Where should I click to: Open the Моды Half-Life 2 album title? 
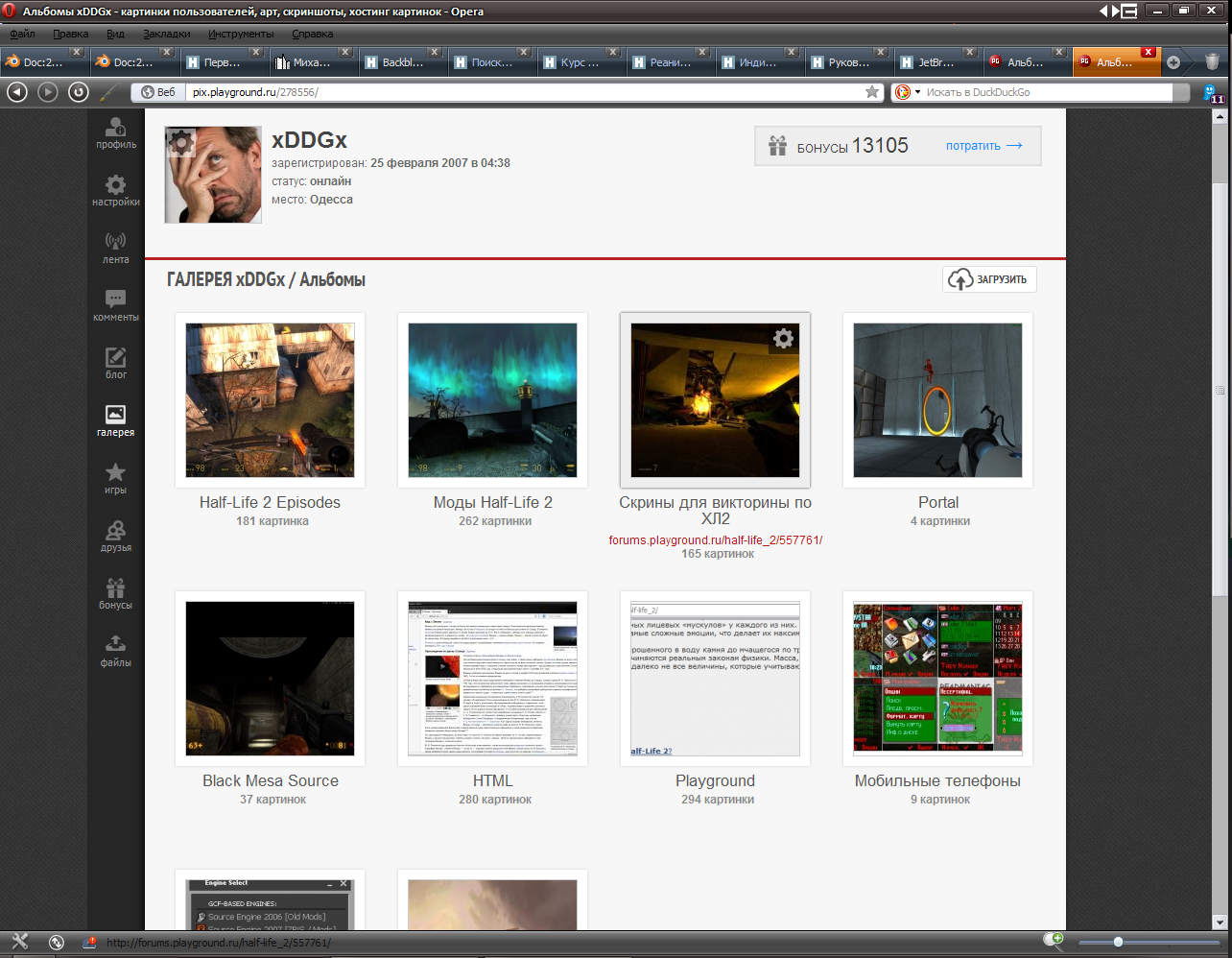[493, 502]
